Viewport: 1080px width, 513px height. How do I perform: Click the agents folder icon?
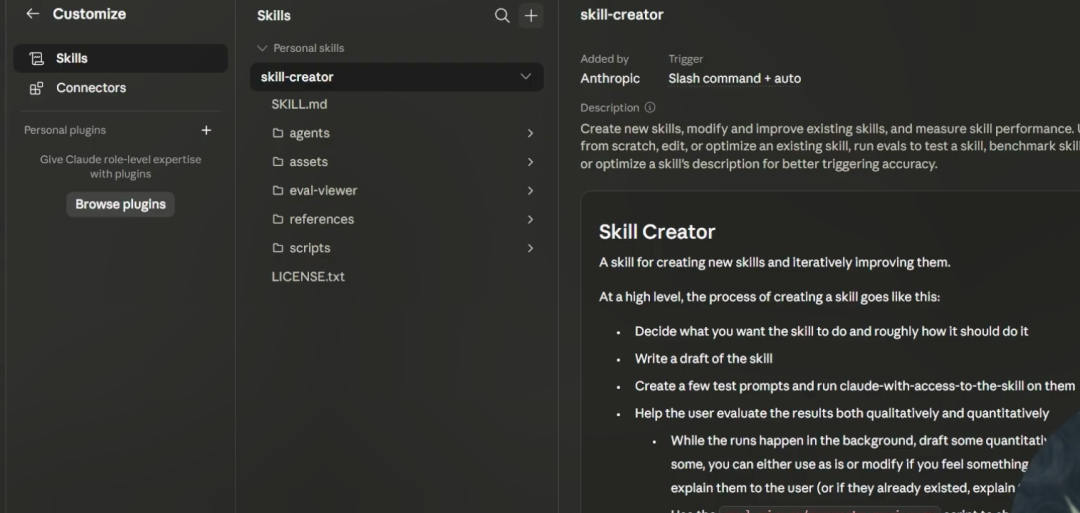[x=278, y=133]
